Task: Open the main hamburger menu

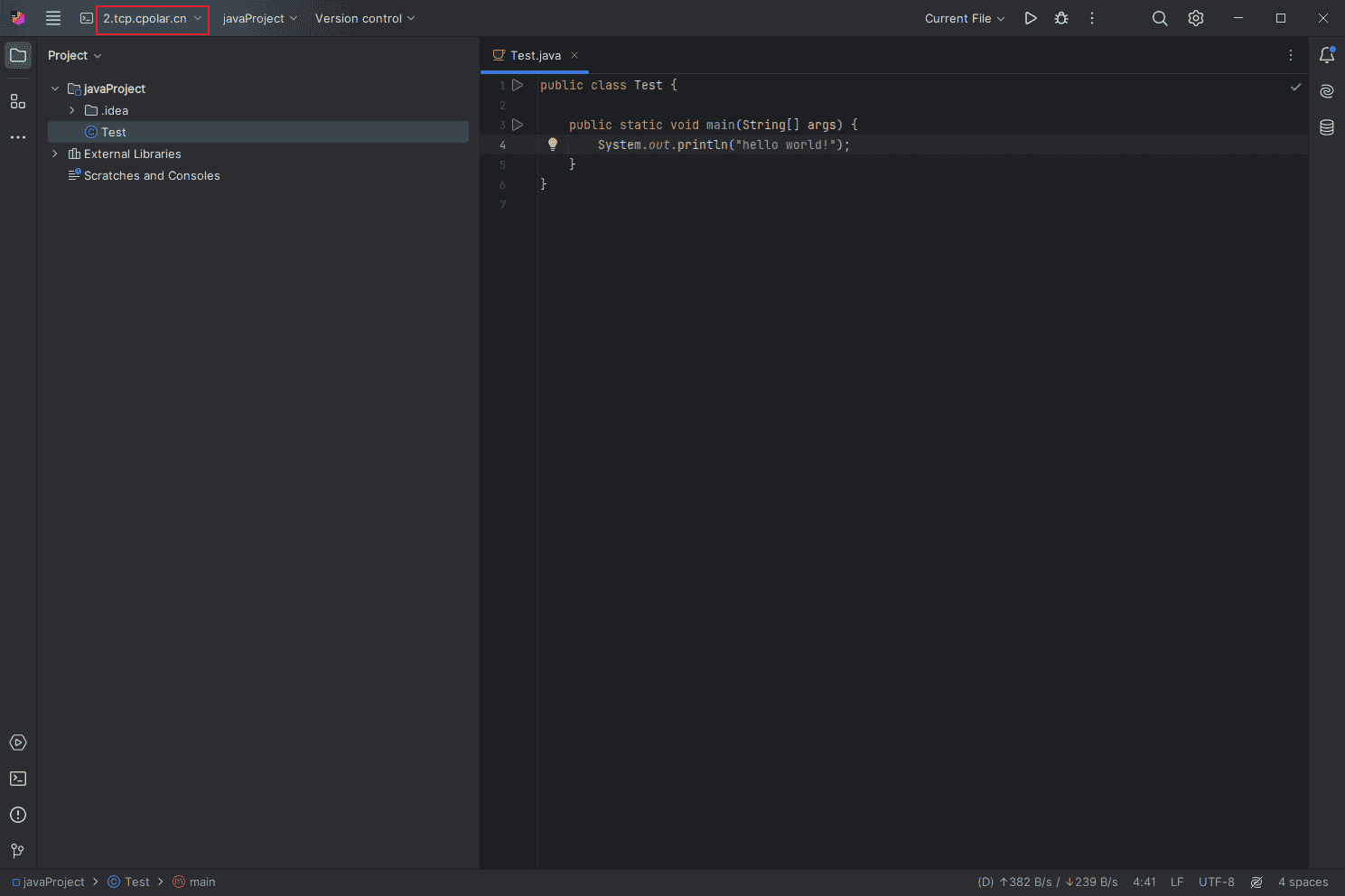Action: 52,18
